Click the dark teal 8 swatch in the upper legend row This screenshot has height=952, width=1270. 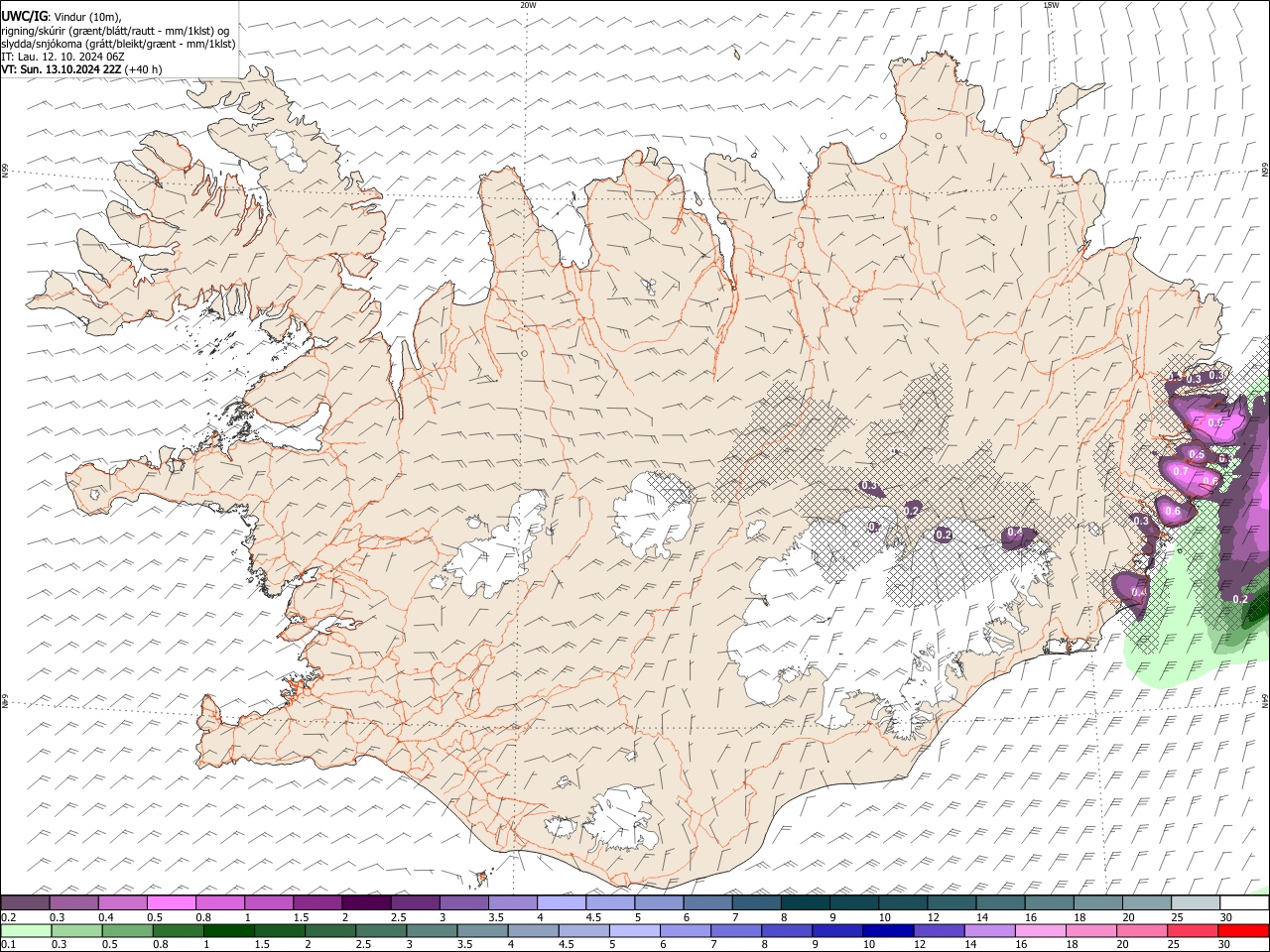[x=804, y=903]
